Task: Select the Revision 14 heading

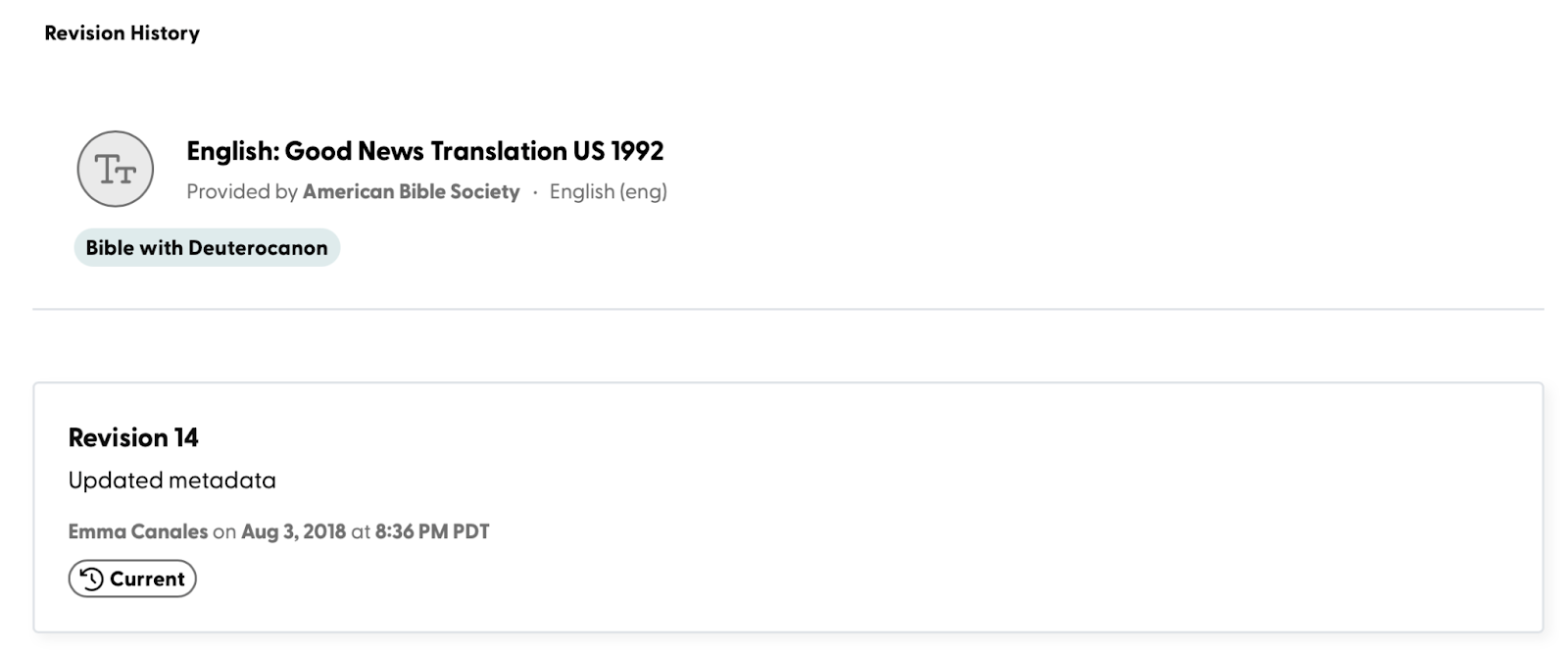Action: [133, 437]
